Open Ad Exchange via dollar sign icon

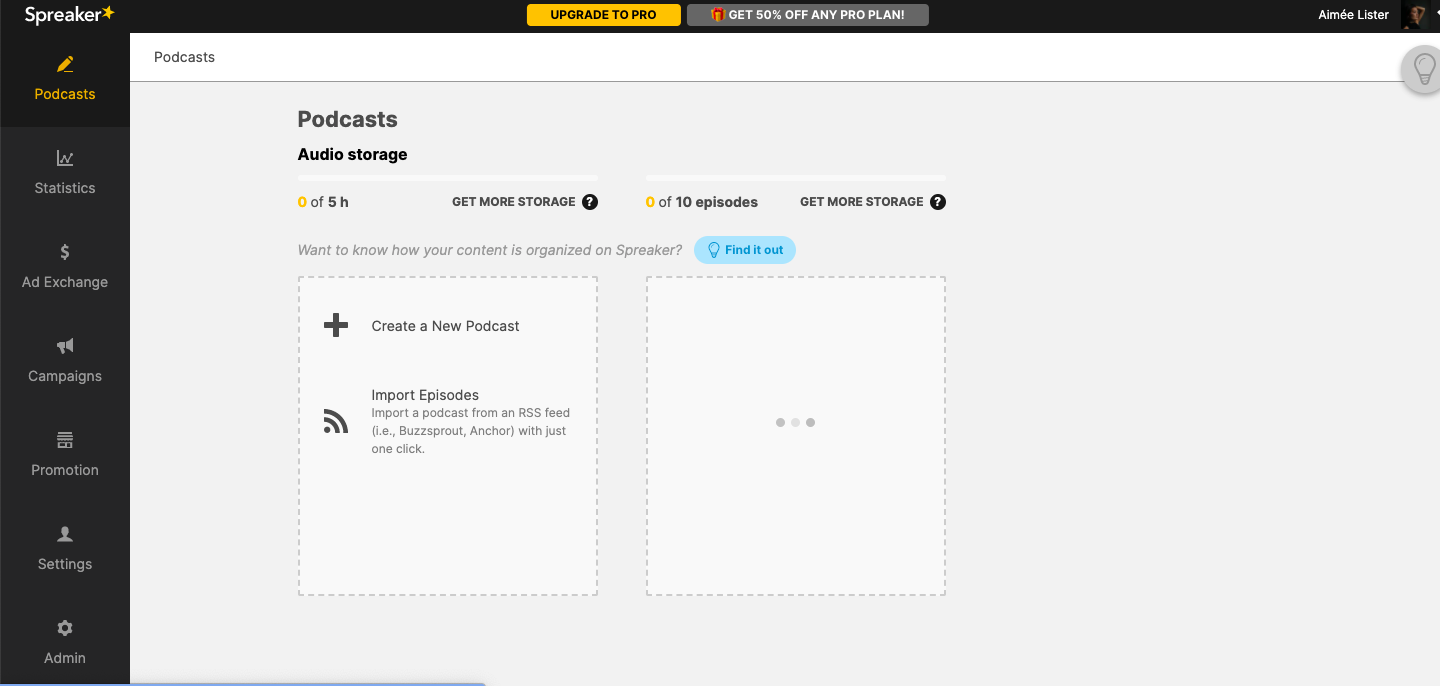[64, 251]
